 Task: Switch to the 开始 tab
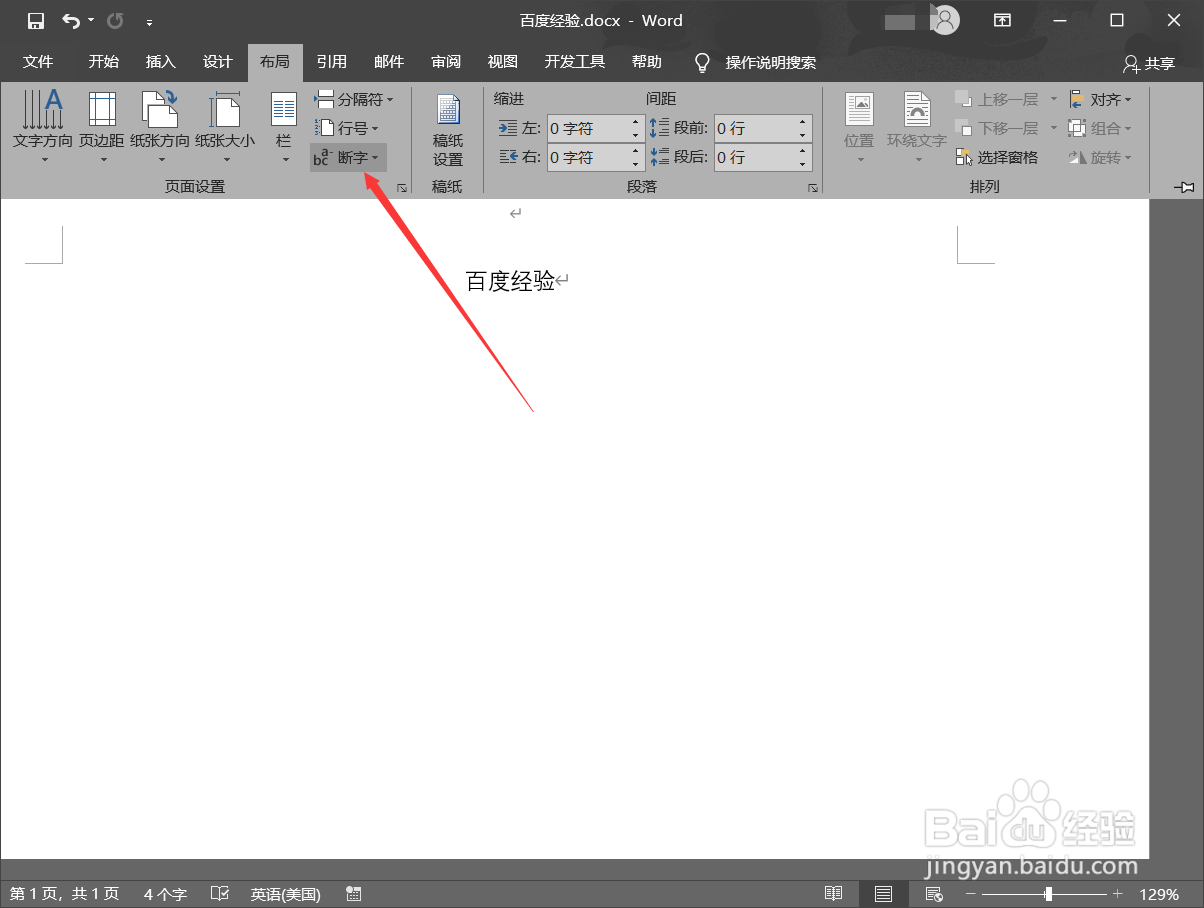(103, 62)
